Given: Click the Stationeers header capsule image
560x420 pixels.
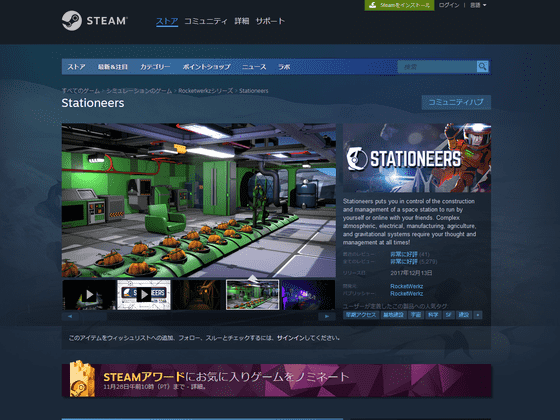Looking at the screenshot, I should 417,158.
